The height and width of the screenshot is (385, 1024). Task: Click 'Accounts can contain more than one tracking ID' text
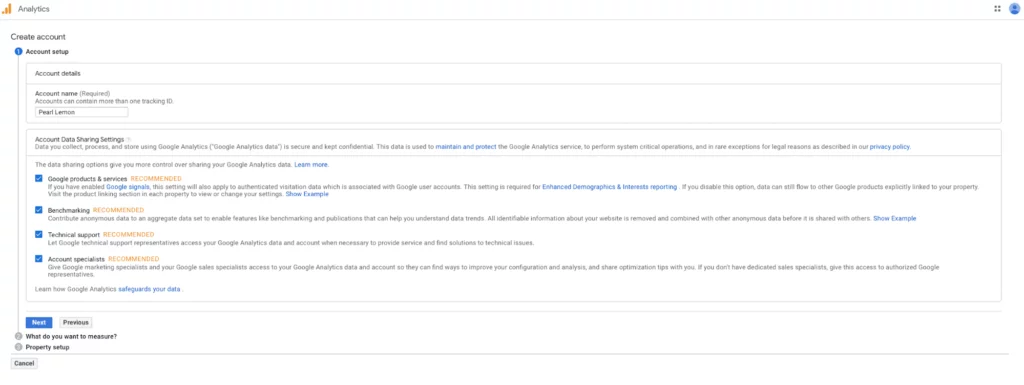tap(104, 101)
